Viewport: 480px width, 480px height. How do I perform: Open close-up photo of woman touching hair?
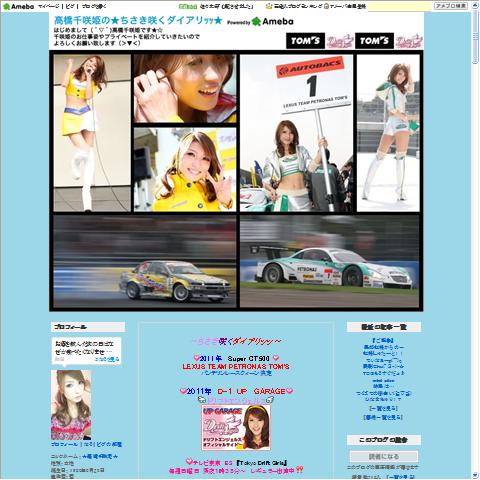185,88
